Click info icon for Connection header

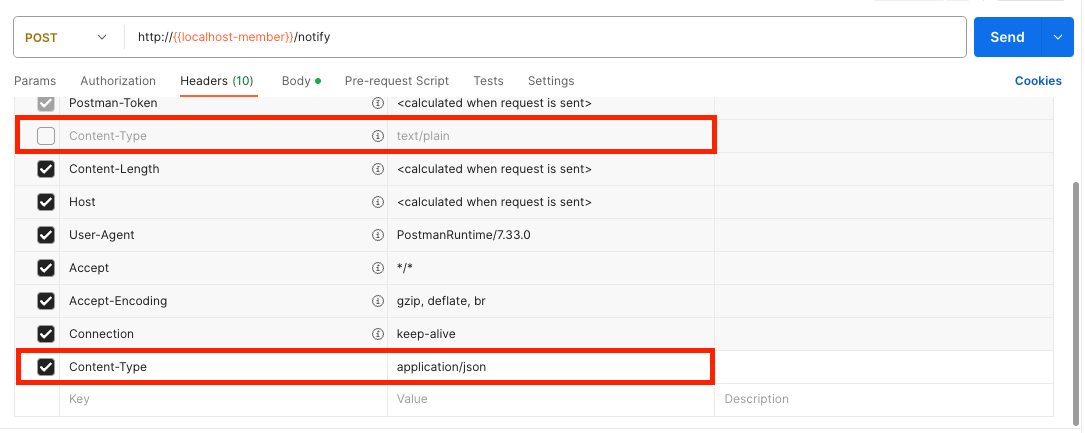coord(378,334)
